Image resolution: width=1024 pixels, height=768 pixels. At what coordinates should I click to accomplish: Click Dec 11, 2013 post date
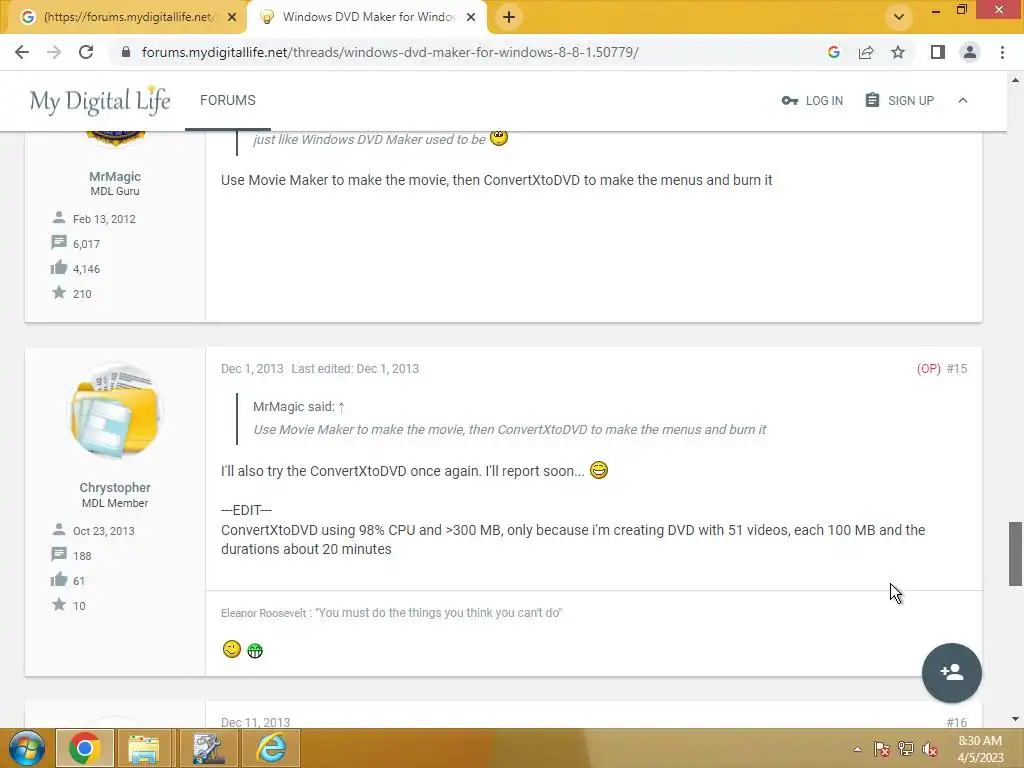tap(255, 722)
